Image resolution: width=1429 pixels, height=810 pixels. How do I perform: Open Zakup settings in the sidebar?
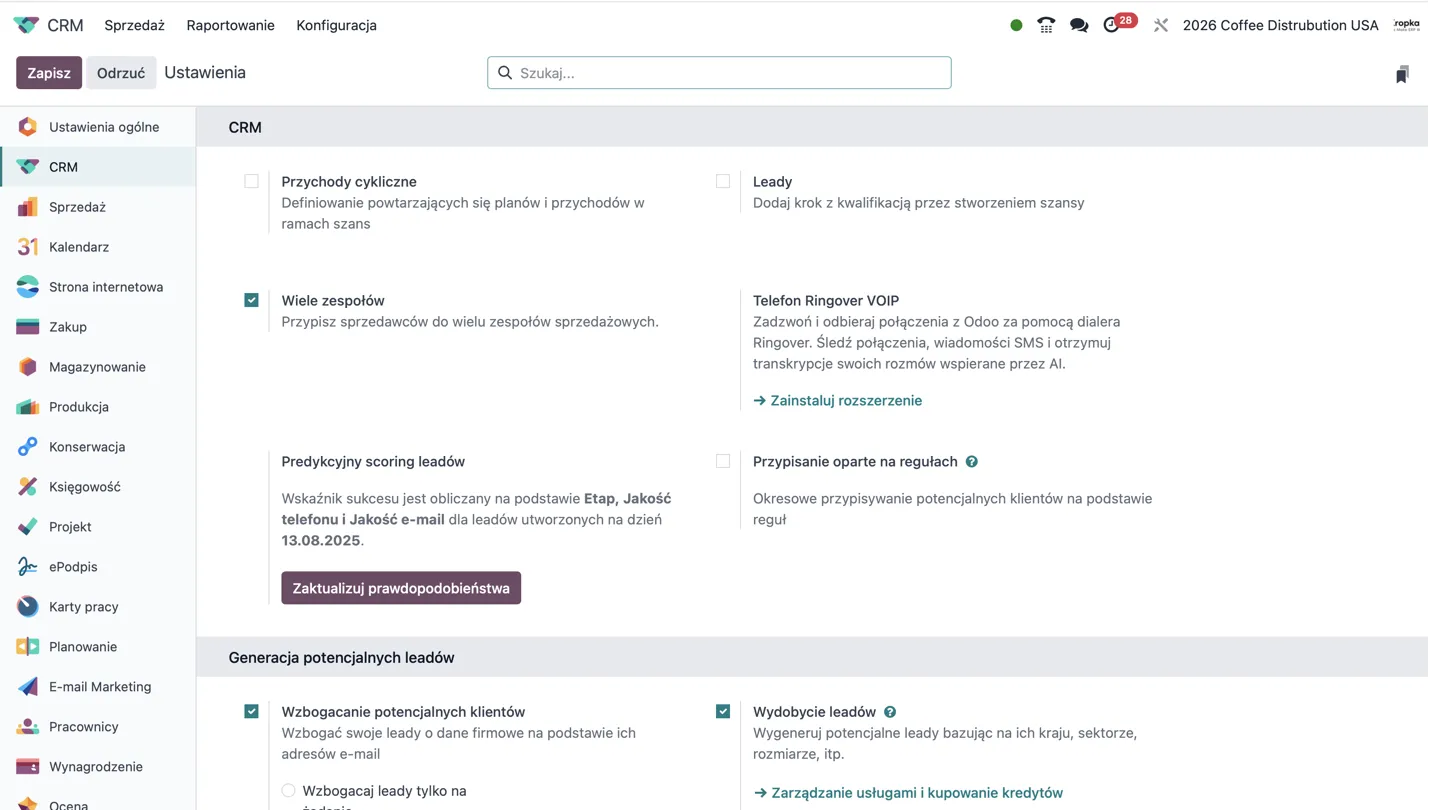coord(98,327)
